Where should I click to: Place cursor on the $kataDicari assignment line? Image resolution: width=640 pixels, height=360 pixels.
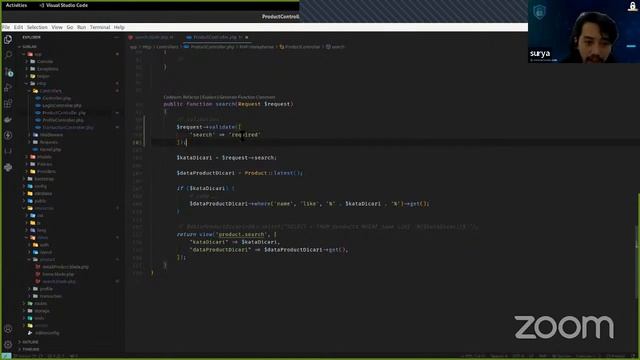(x=227, y=158)
